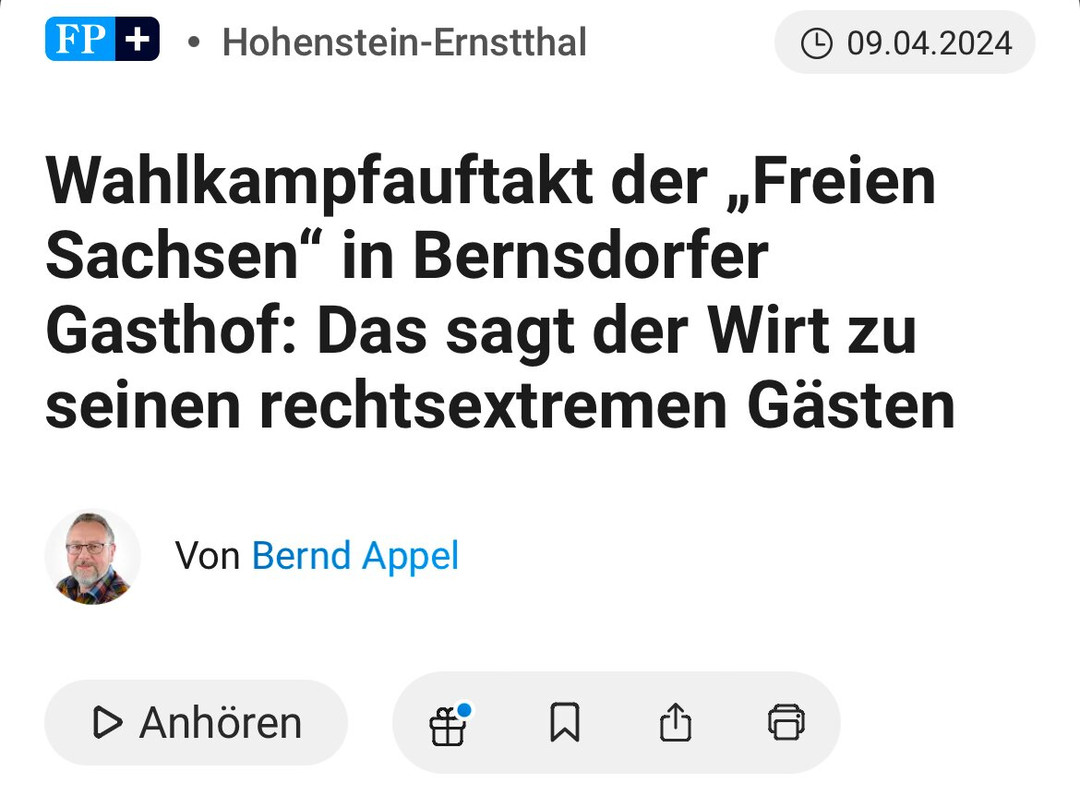Click the blue dot on the gift icon
The height and width of the screenshot is (808, 1080).
coord(464,710)
